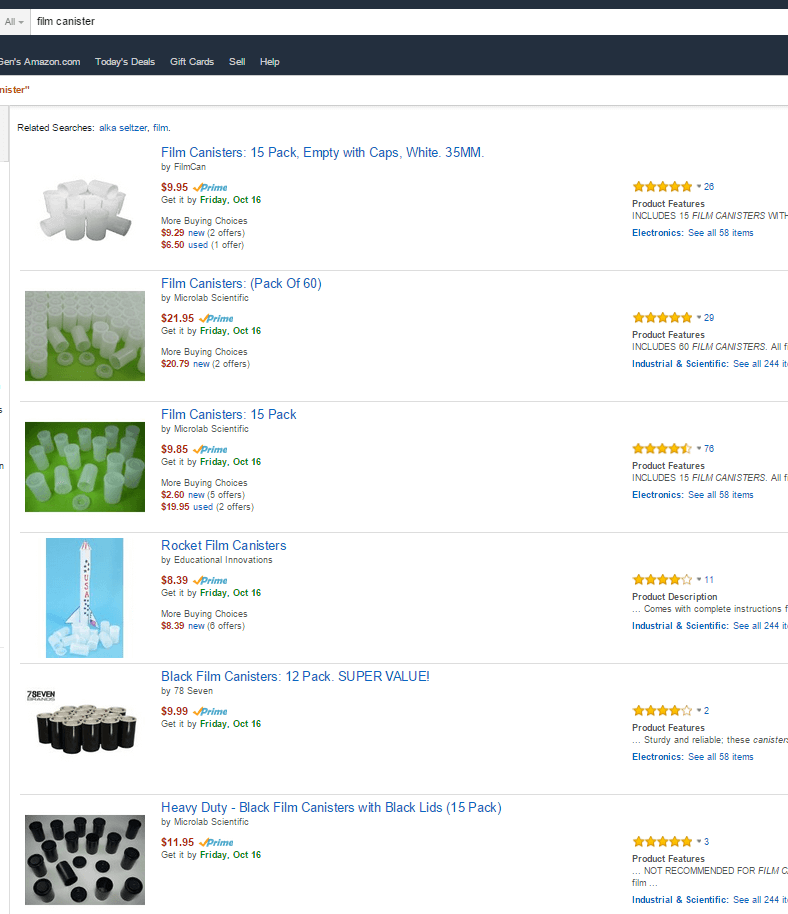Go to Gift Cards navigation item
Image resolution: width=788 pixels, height=914 pixels.
point(192,62)
